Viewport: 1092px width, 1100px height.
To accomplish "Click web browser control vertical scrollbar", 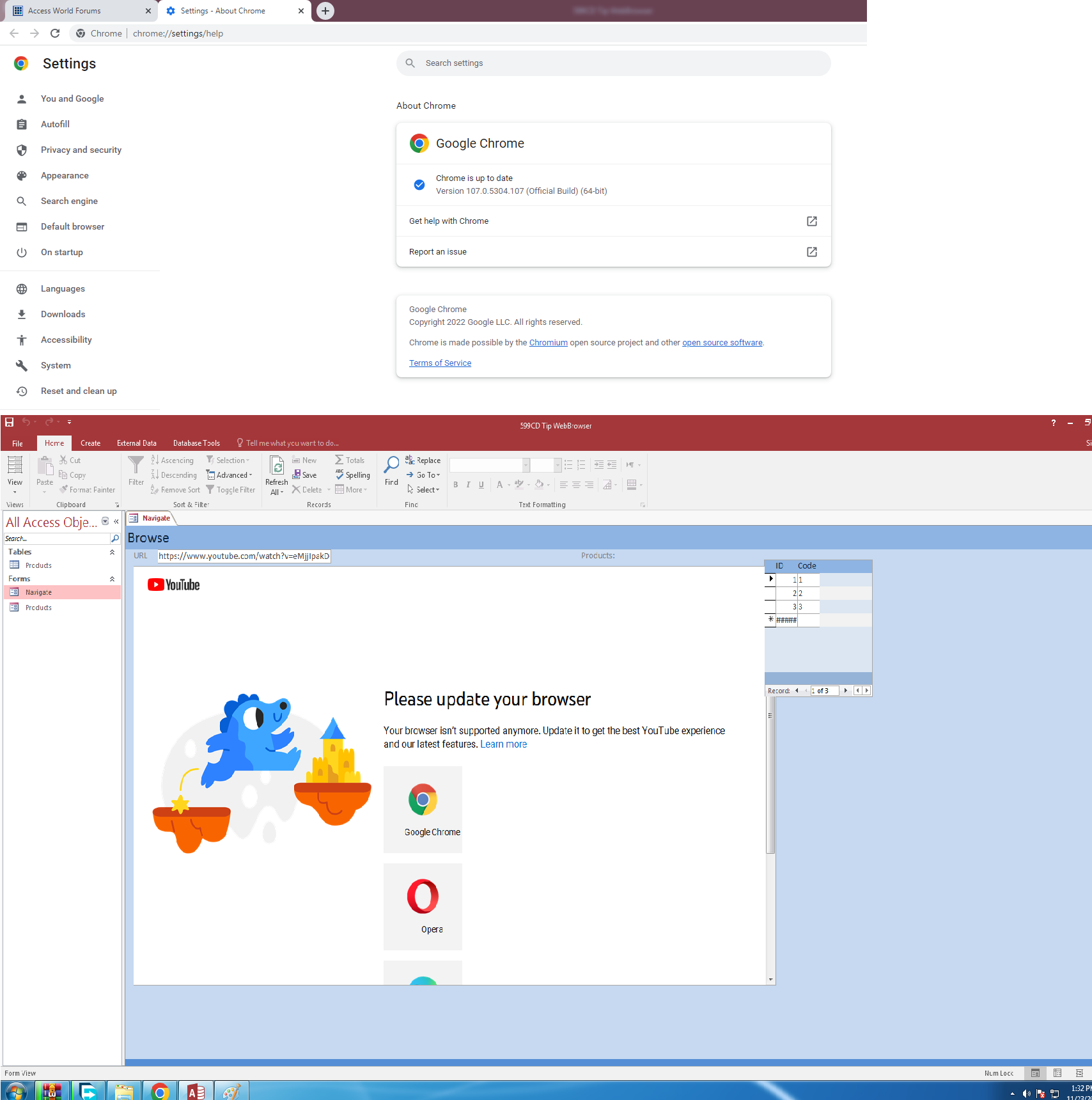I will [x=770, y=776].
